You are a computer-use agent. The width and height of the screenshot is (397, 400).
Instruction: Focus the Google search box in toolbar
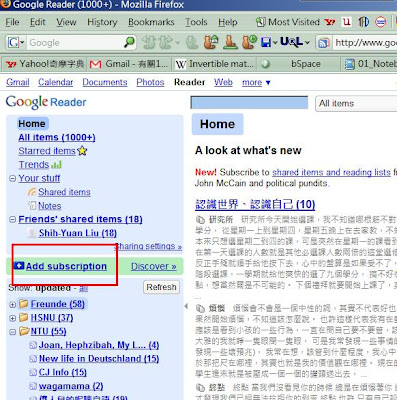tap(75, 43)
